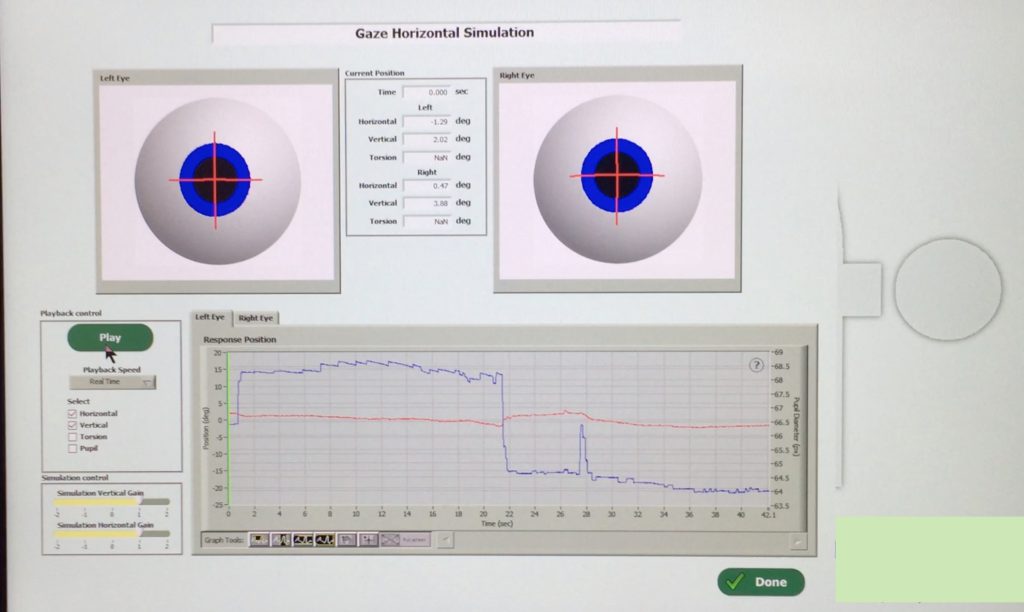Click the Time field showing 0.000 sec
Viewport: 1024px width, 612px height.
pos(428,91)
